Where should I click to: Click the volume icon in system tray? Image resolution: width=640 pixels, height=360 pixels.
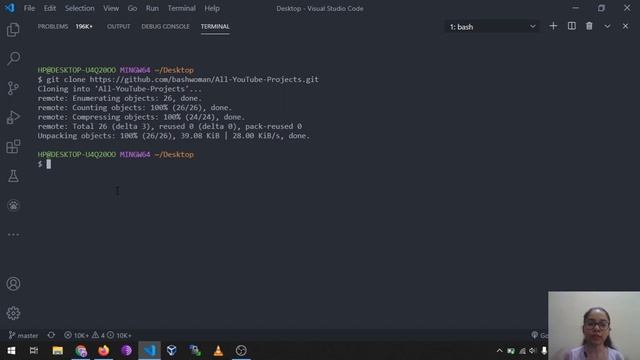tap(532, 351)
